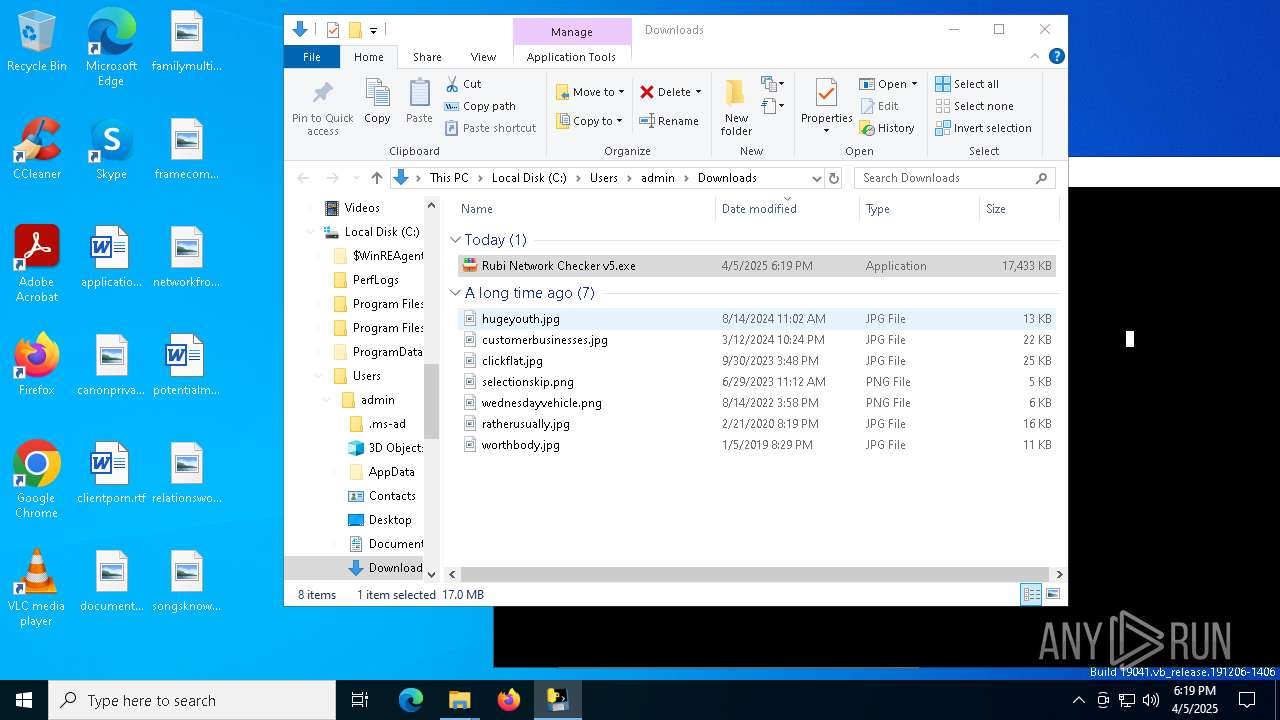Click Invert selection
The image size is (1280, 720).
[983, 128]
